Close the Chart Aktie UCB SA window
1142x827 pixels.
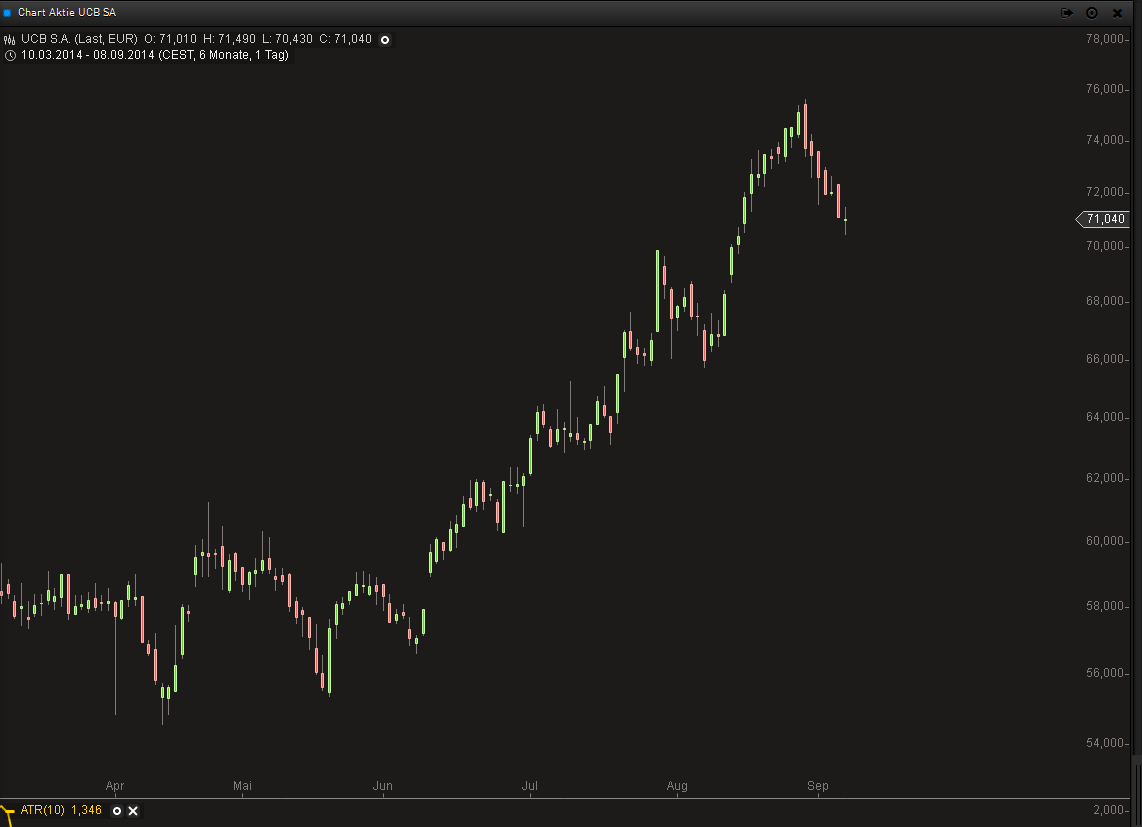(1118, 13)
